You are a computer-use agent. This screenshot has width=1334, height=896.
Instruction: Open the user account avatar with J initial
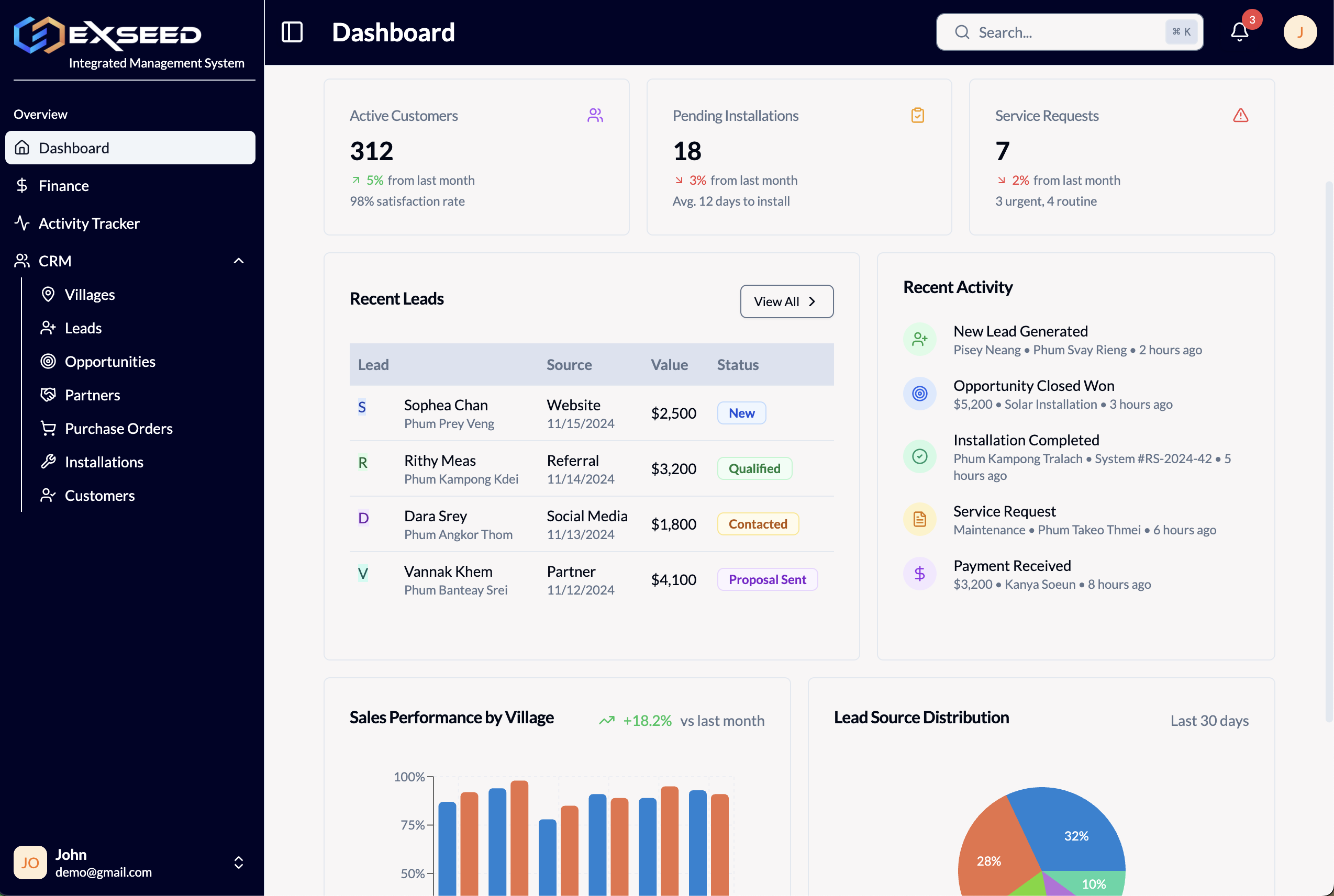tap(1300, 32)
